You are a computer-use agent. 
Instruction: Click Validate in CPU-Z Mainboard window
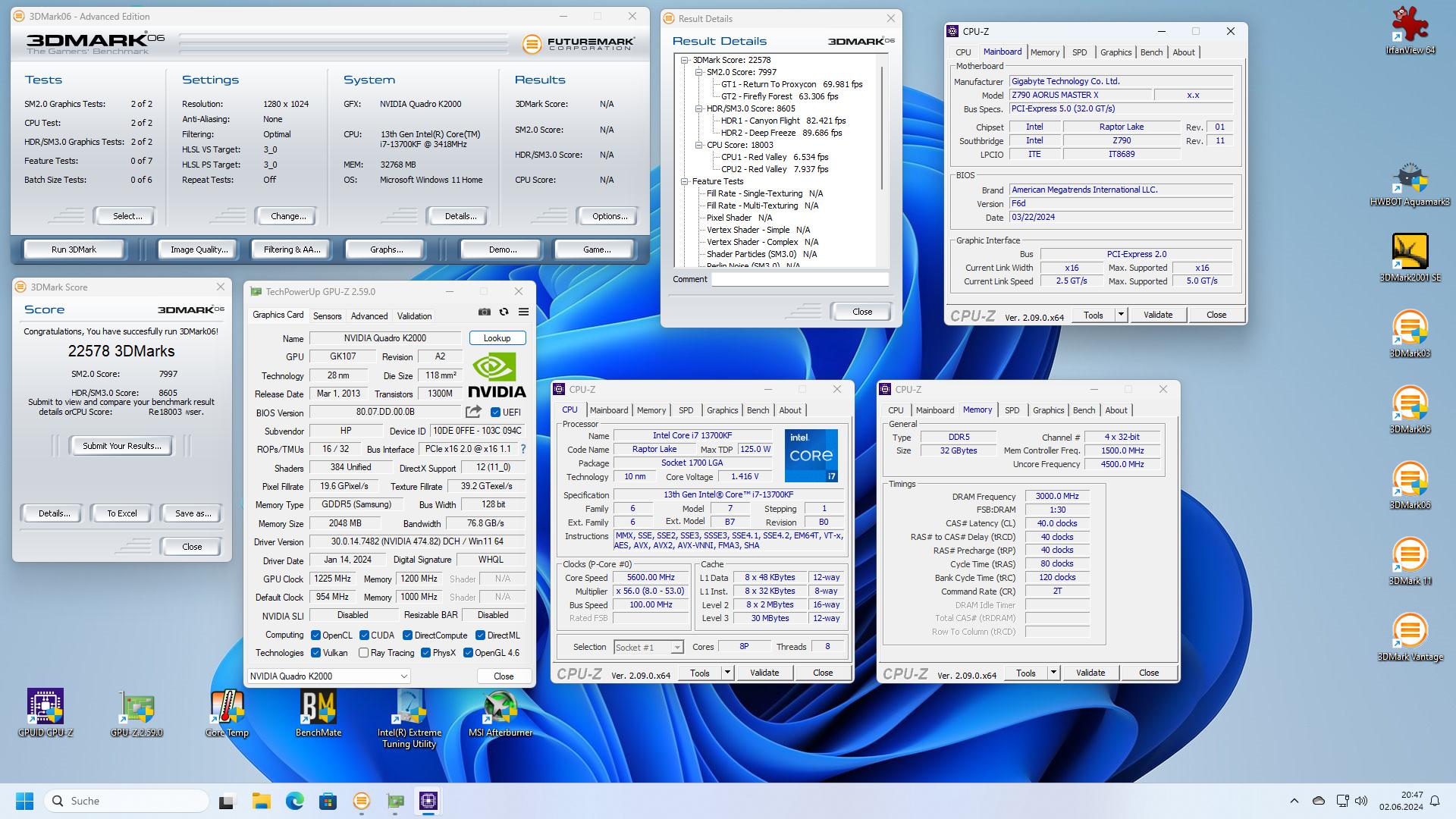pyautogui.click(x=1157, y=315)
